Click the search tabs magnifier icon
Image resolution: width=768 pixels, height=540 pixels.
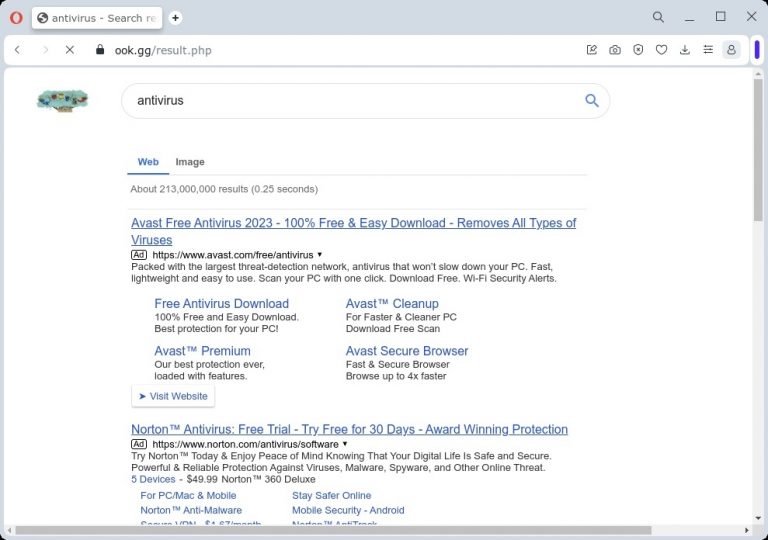coord(658,17)
